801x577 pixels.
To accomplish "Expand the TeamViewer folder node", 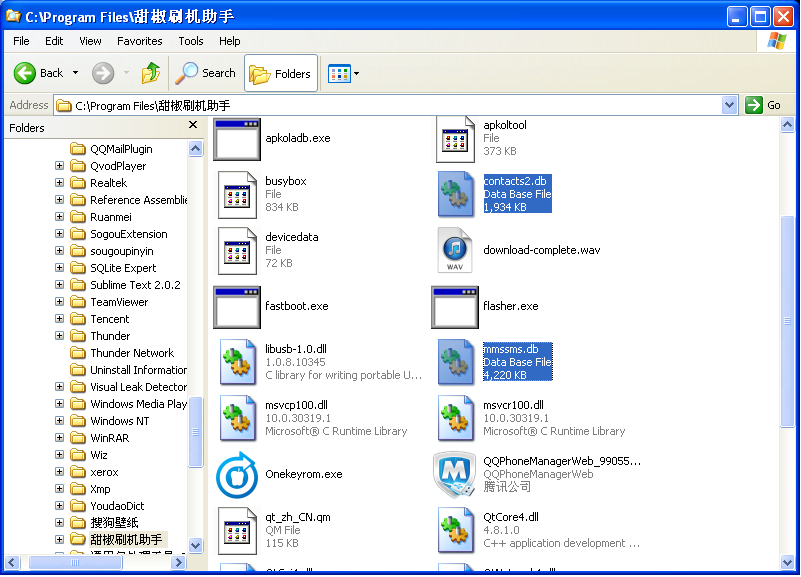I will pos(60,302).
